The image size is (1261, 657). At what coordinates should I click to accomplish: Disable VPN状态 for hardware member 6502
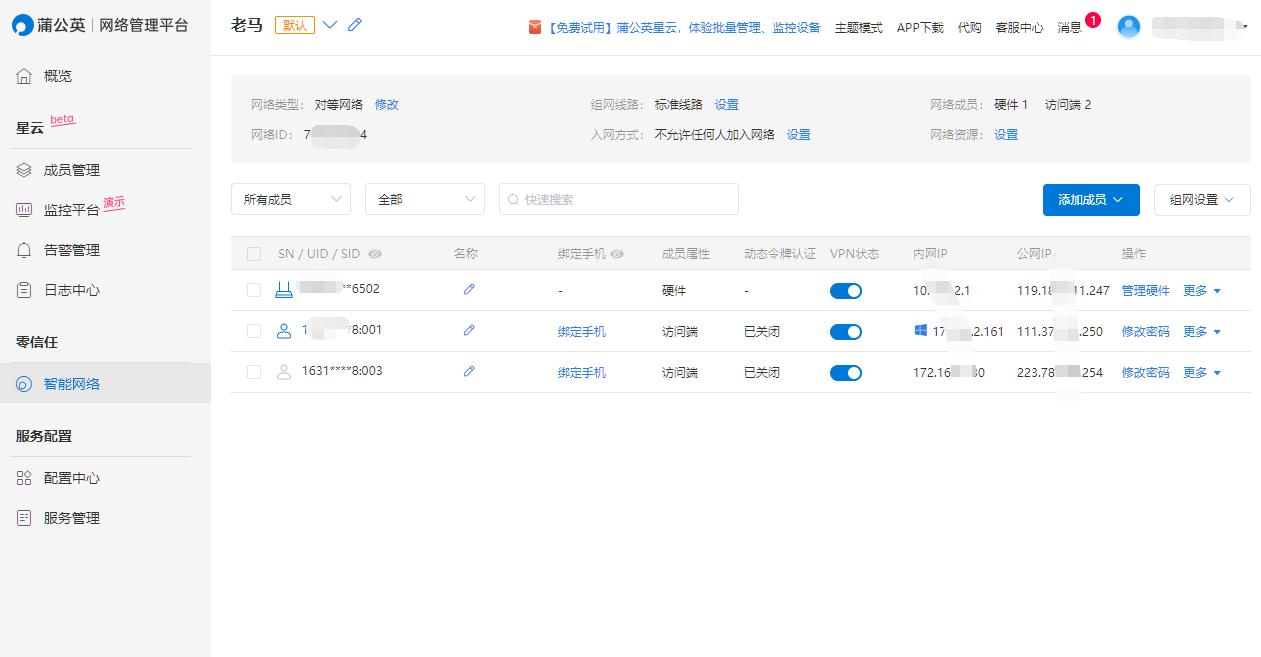click(x=845, y=290)
